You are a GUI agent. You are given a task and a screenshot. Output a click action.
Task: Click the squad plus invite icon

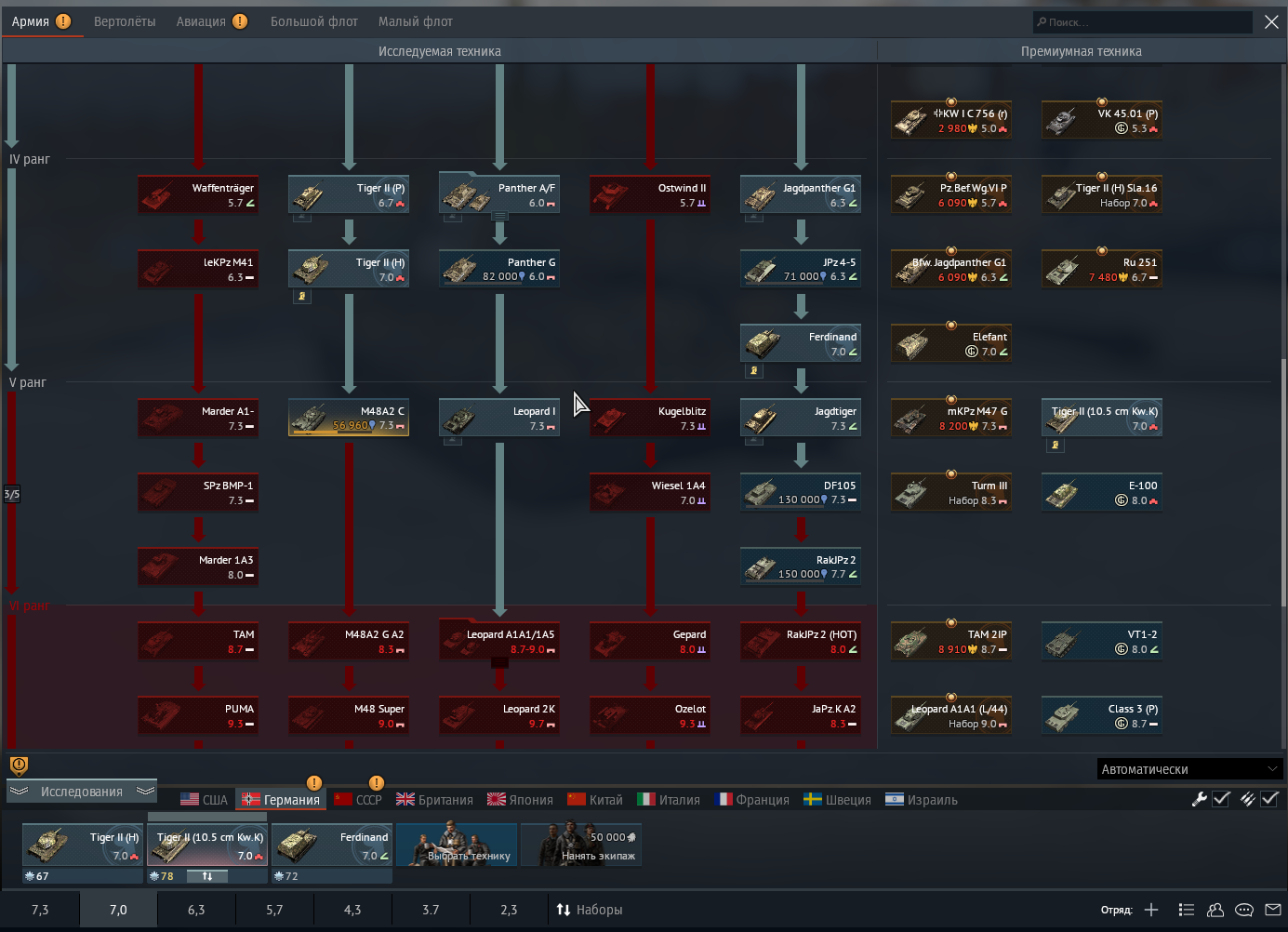pyautogui.click(x=1151, y=910)
